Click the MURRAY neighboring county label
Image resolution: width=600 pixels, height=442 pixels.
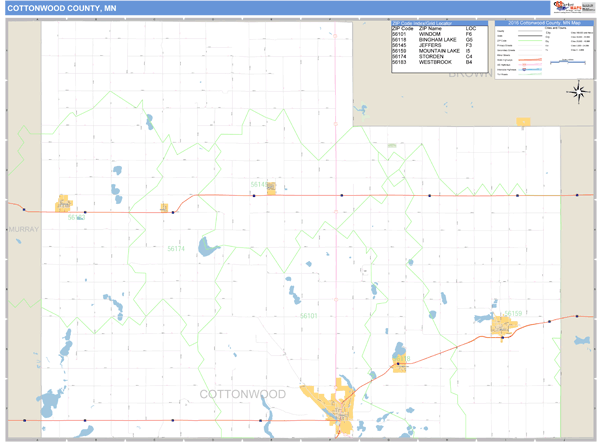22,229
